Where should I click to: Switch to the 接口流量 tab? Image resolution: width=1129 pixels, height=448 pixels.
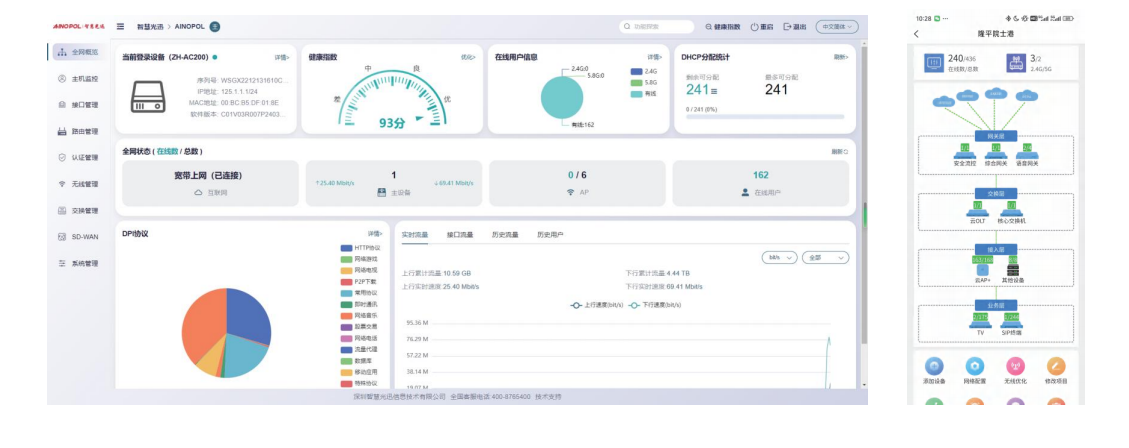pyautogui.click(x=459, y=235)
